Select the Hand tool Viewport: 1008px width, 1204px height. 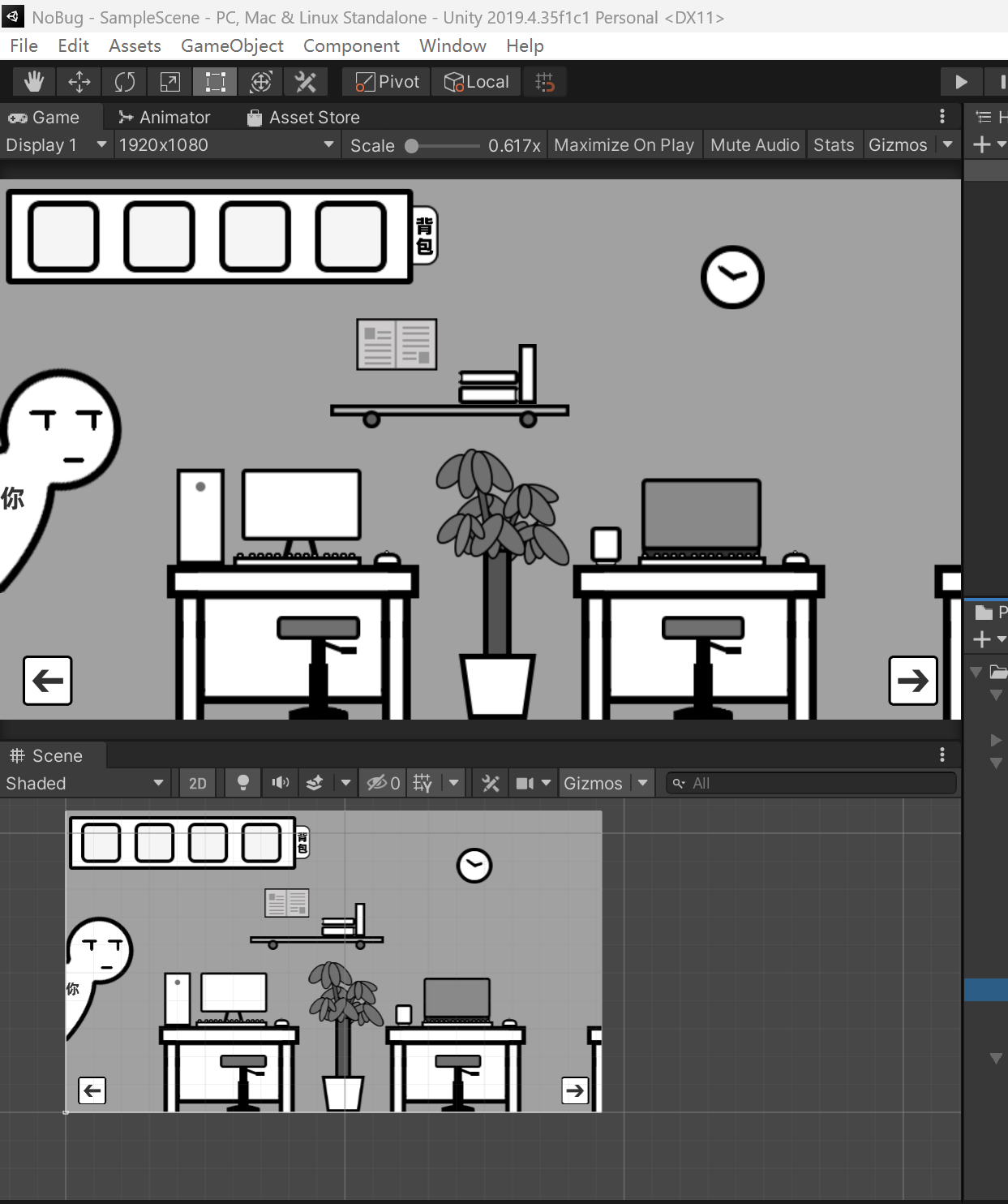[x=34, y=82]
